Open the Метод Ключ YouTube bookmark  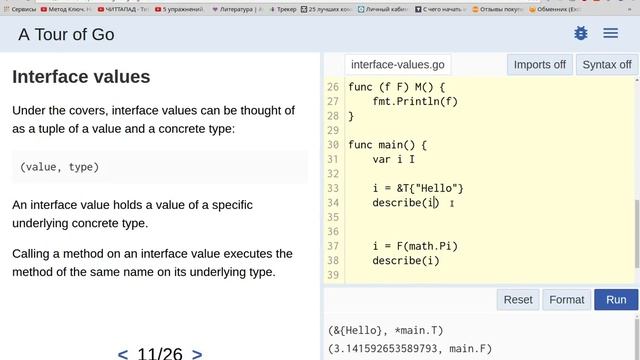pos(66,9)
